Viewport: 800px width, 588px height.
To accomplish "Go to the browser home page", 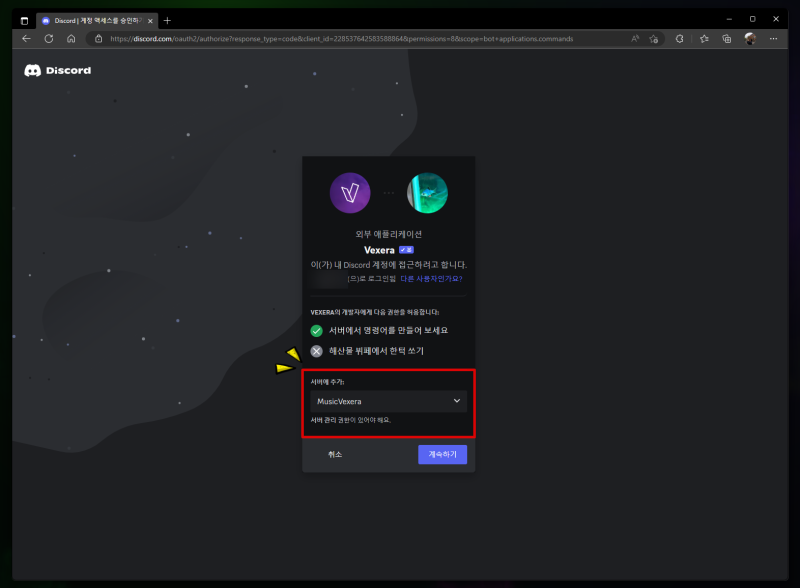I will (x=71, y=39).
